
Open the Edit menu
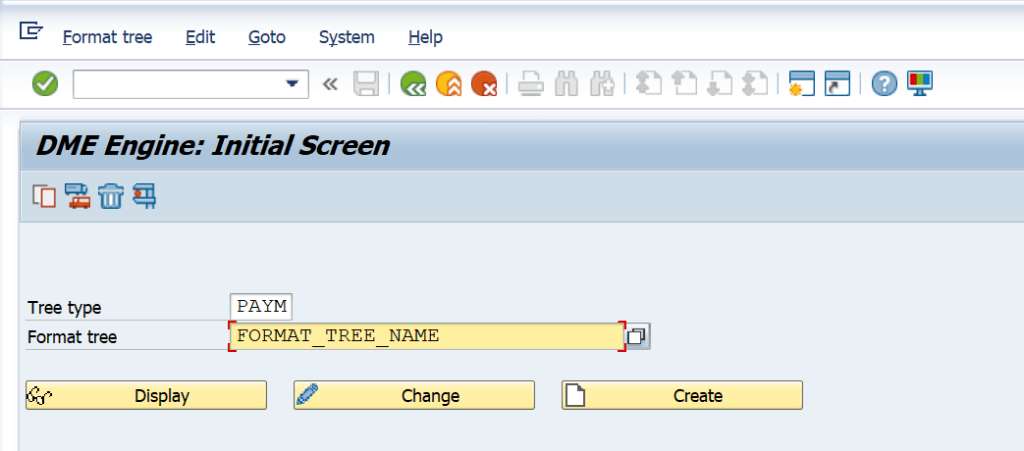(200, 37)
